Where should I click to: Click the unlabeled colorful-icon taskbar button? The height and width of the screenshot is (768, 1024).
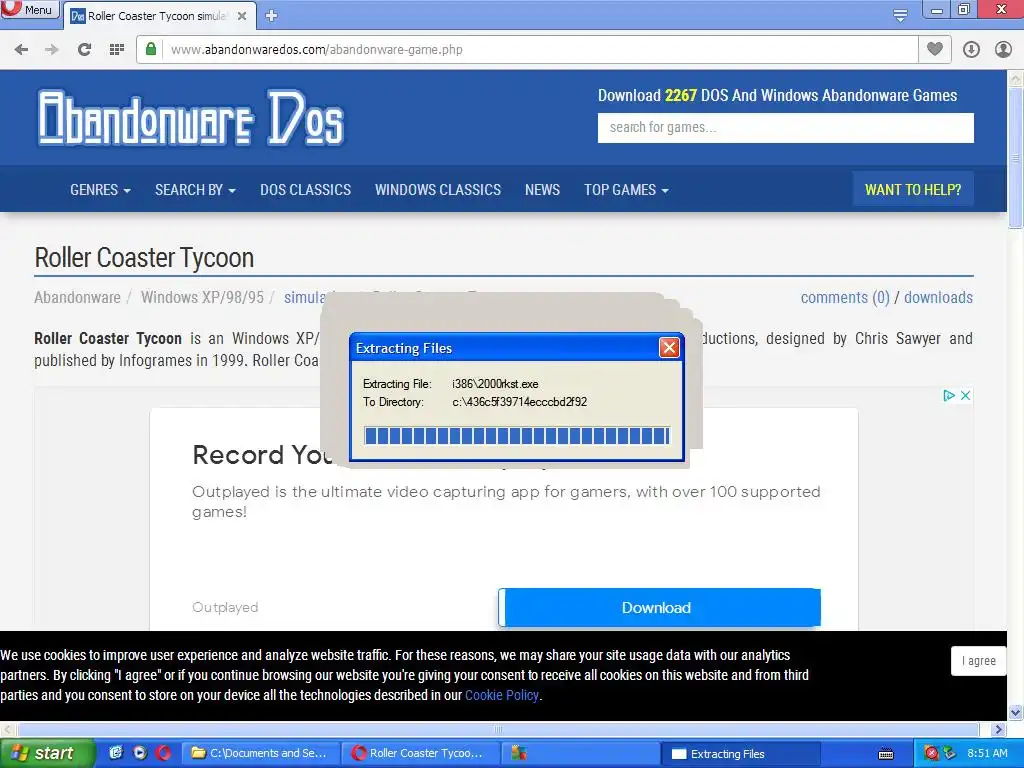pyautogui.click(x=581, y=754)
